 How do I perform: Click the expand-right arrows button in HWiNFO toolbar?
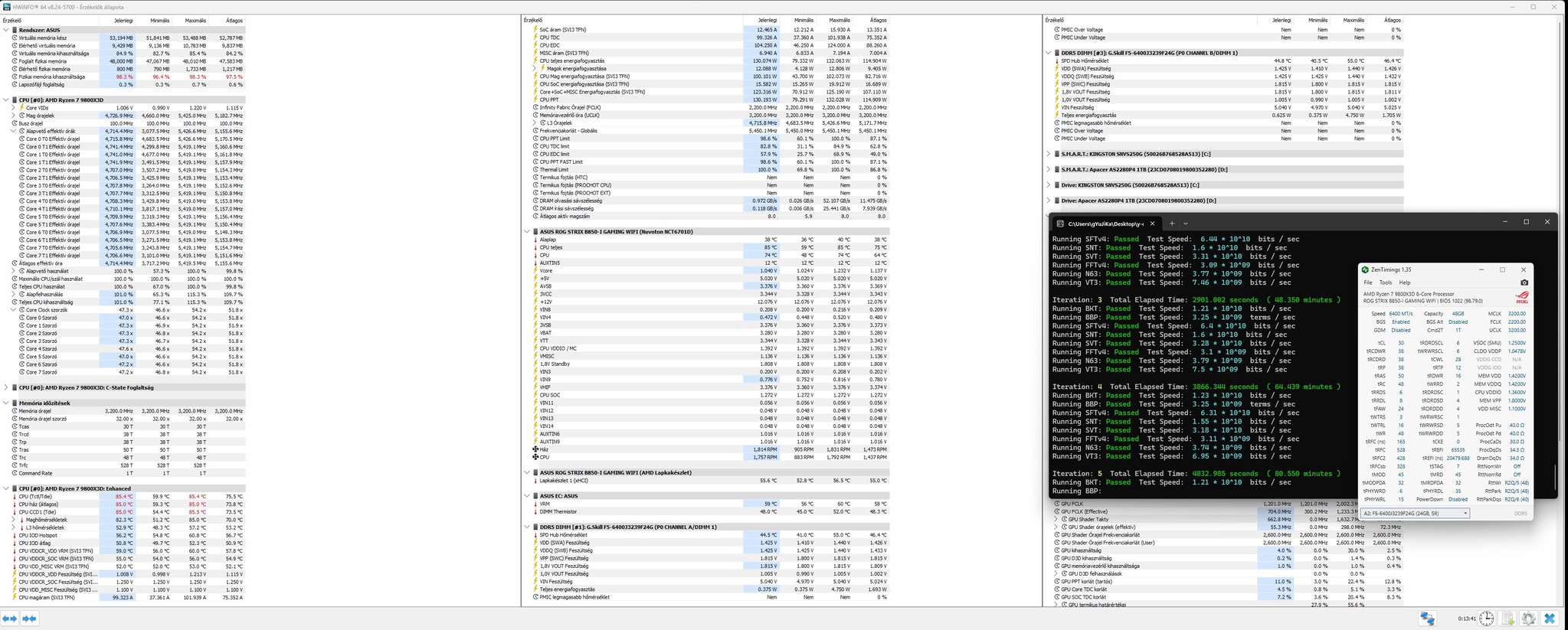click(30, 619)
